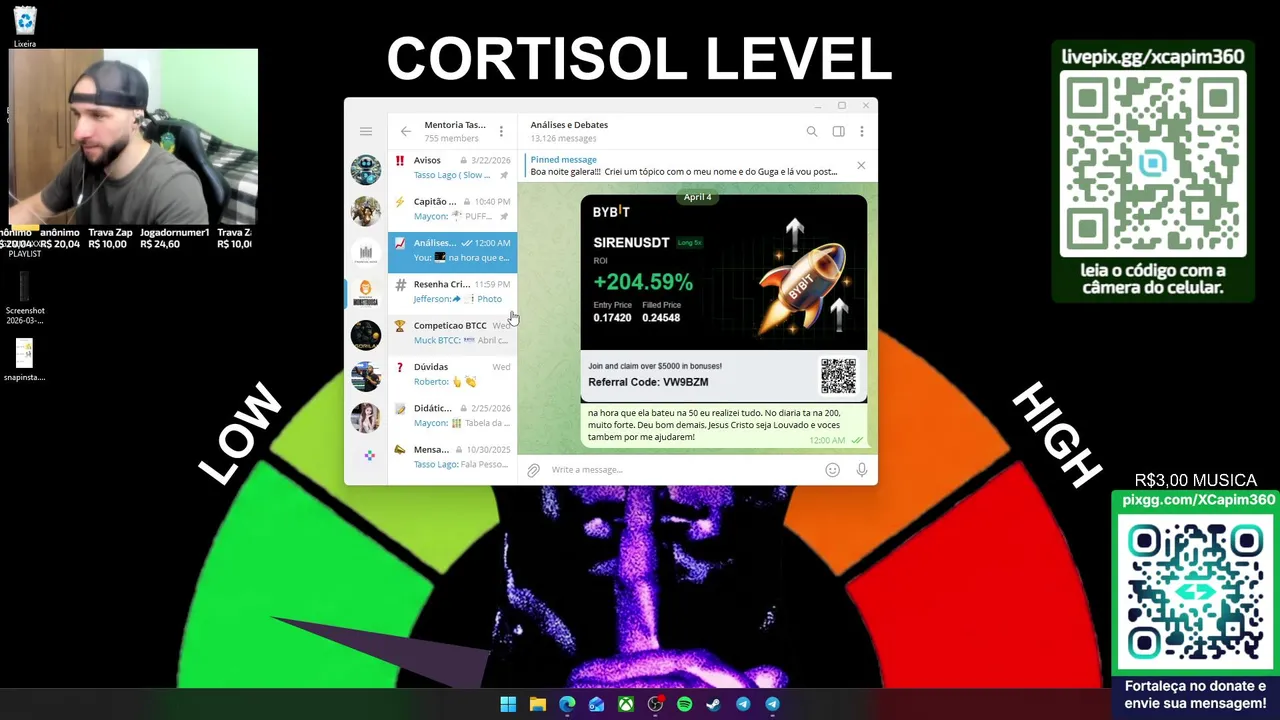Open the pinned message 'Boa noite galera'
This screenshot has width=1280, height=720.
point(685,165)
